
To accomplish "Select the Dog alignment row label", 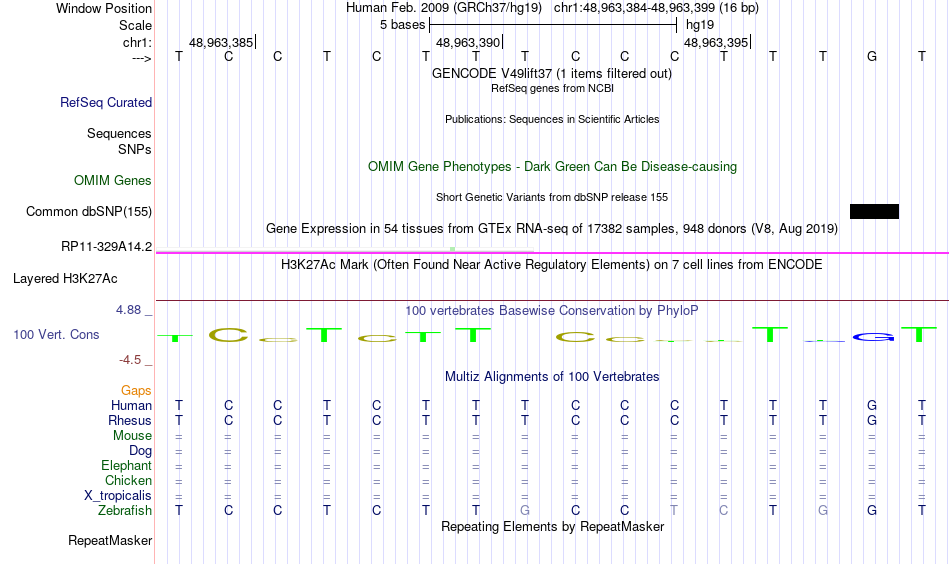I will point(140,451).
